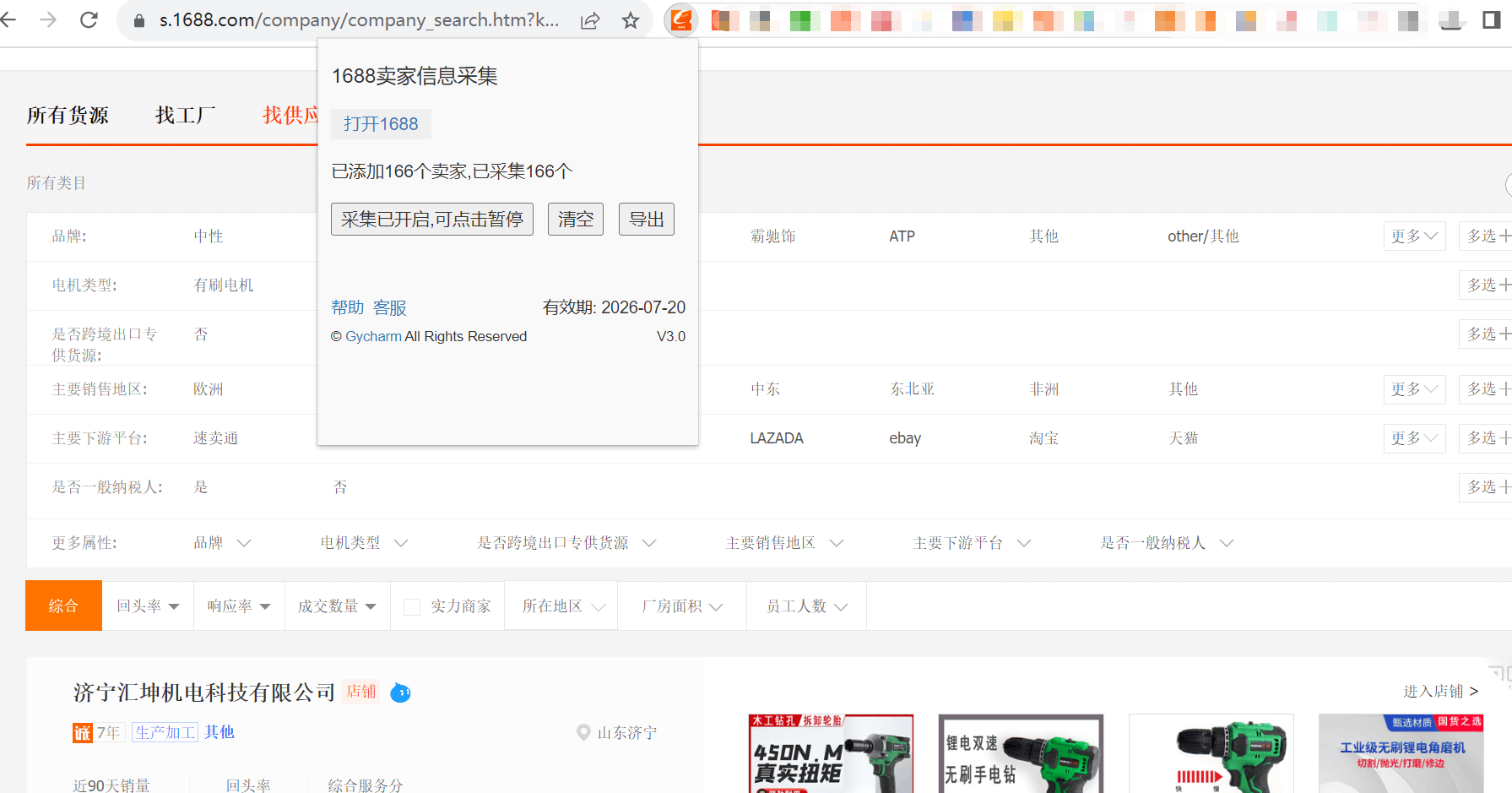Click the orange 1688 collector extension icon
This screenshot has width=1512, height=793.
681,19
